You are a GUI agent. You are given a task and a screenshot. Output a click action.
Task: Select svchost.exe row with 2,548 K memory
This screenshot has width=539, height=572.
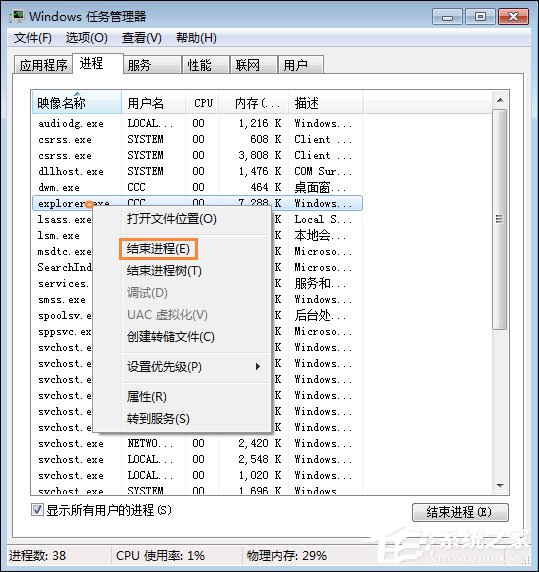[x=197, y=460]
